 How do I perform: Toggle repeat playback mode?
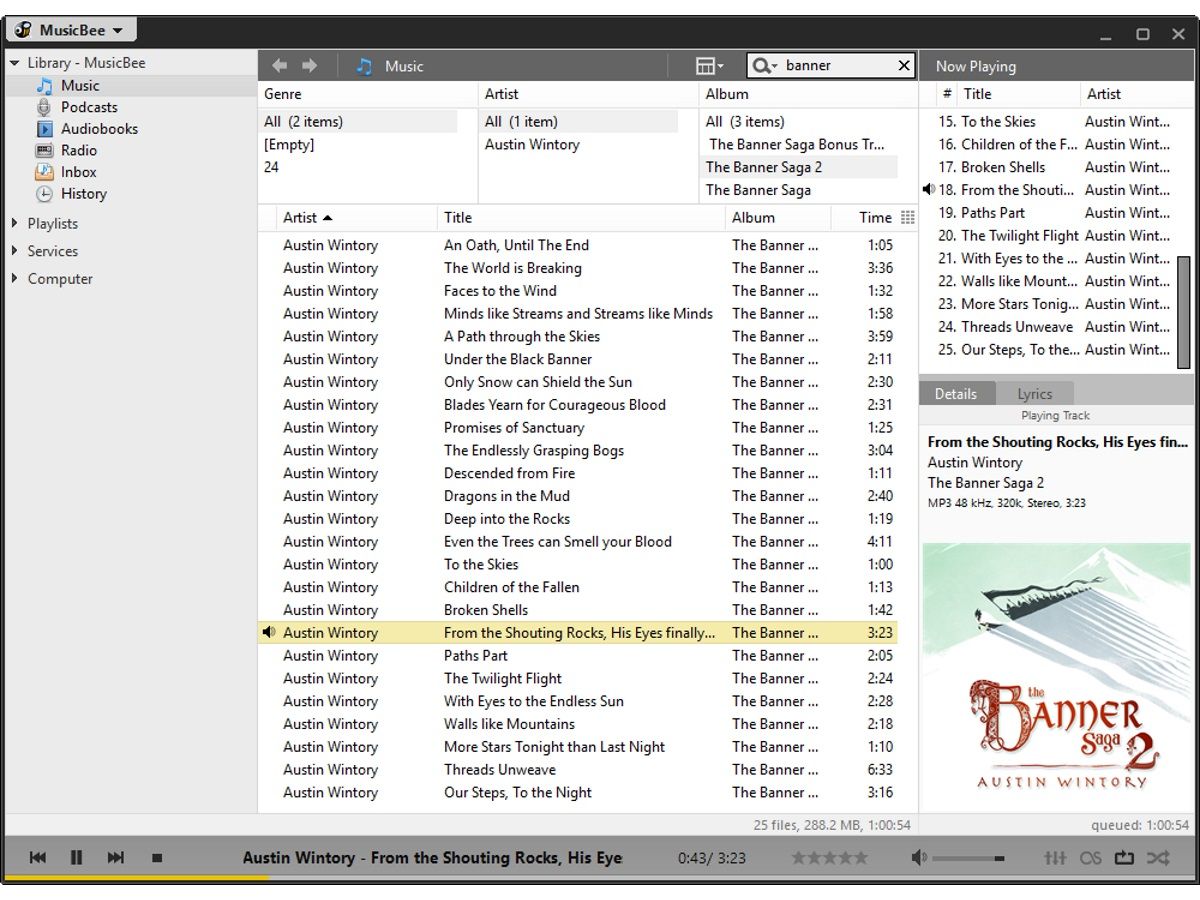click(x=1124, y=857)
